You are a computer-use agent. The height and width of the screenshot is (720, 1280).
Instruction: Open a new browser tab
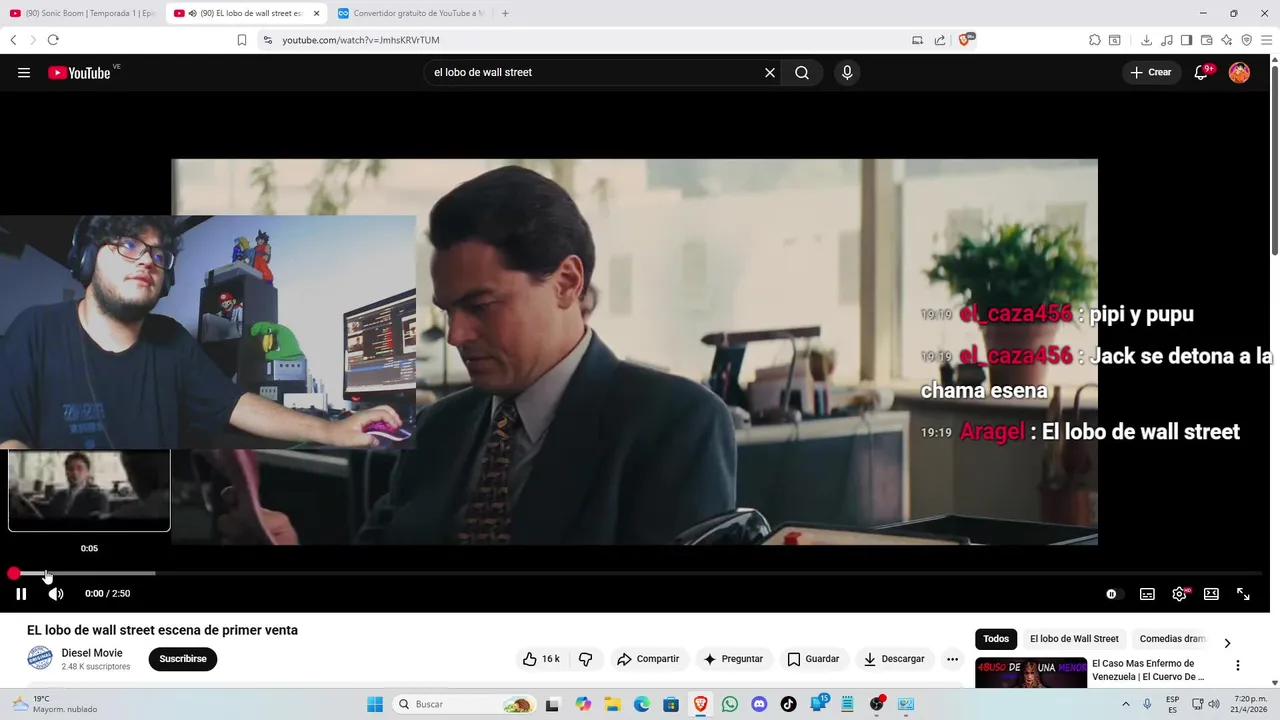505,13
